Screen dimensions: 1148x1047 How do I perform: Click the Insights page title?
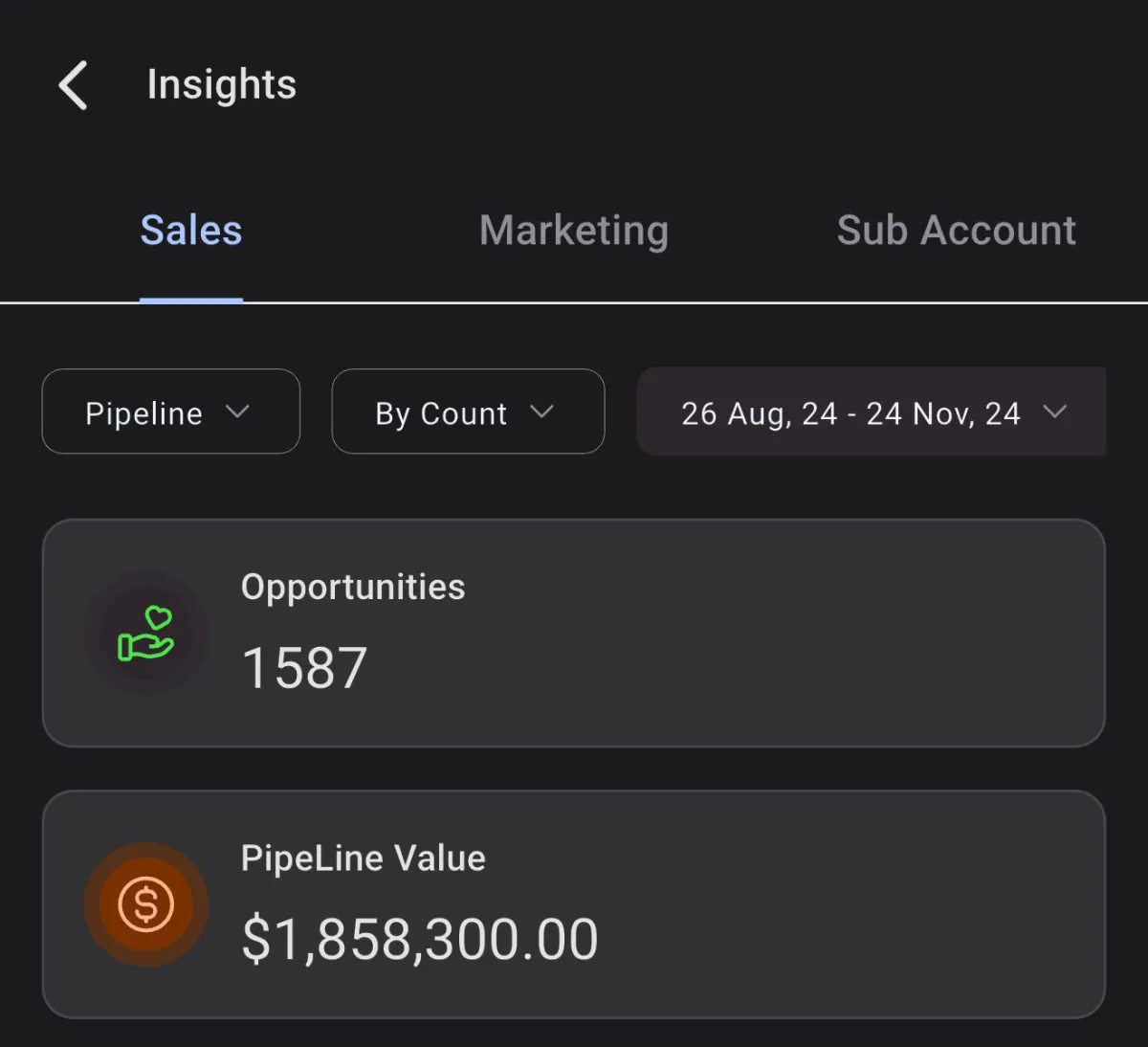click(221, 85)
